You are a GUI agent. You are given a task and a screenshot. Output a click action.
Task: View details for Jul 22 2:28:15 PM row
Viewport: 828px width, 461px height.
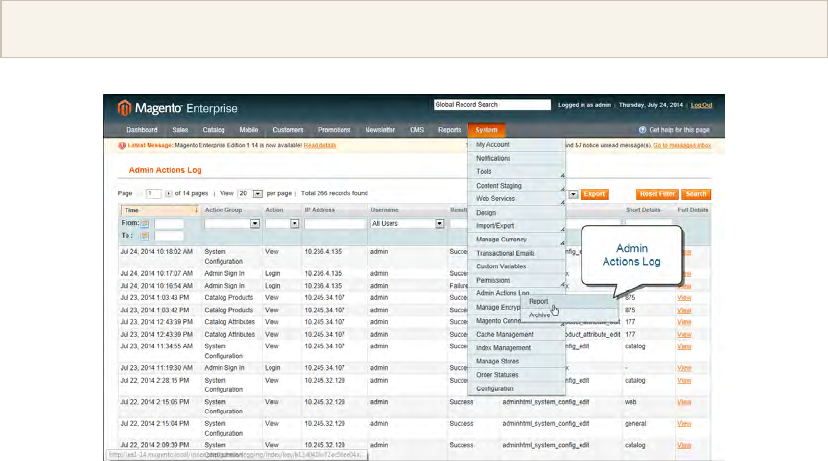click(684, 381)
